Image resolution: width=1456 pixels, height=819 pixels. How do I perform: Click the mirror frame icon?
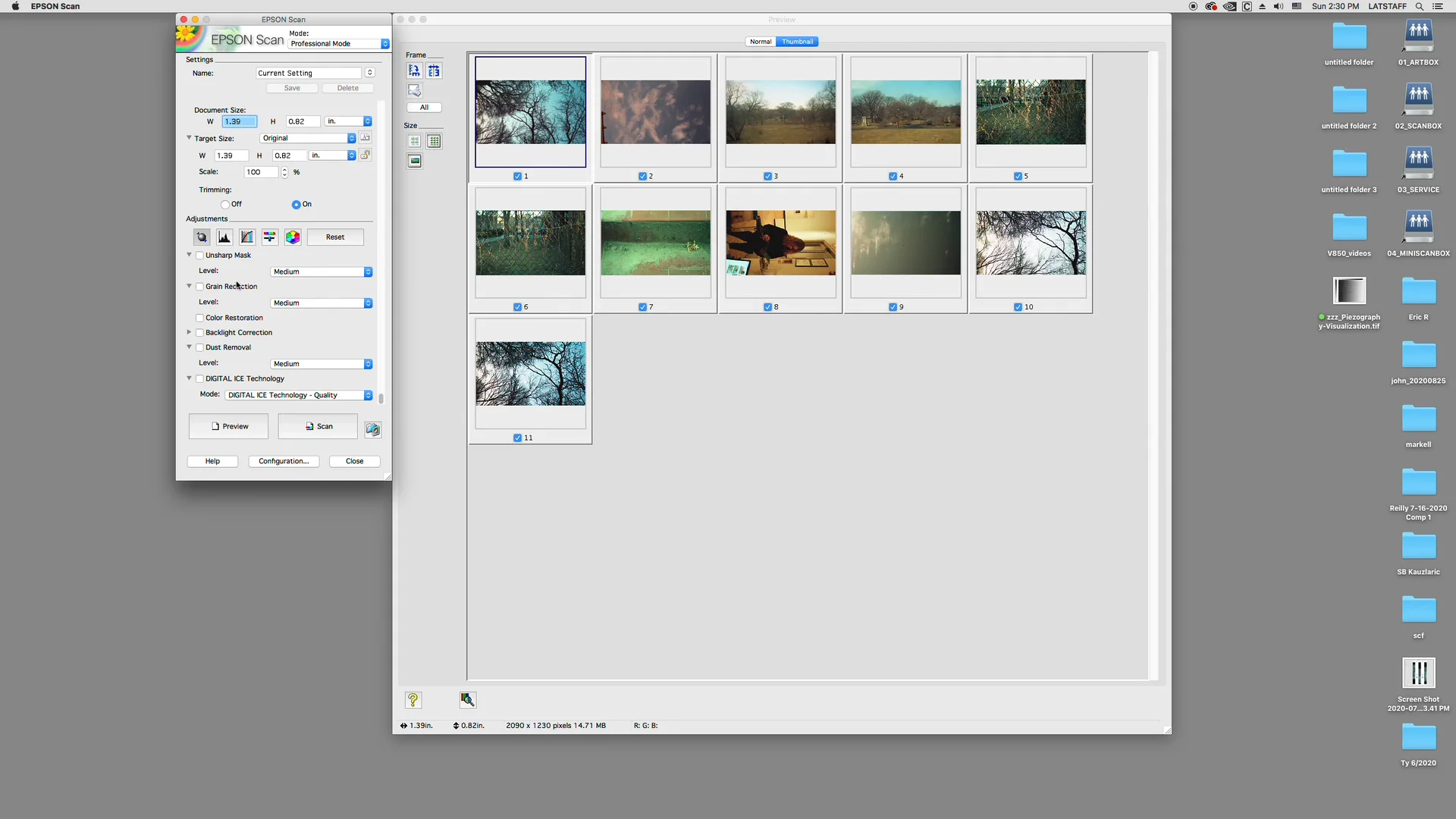coord(434,71)
